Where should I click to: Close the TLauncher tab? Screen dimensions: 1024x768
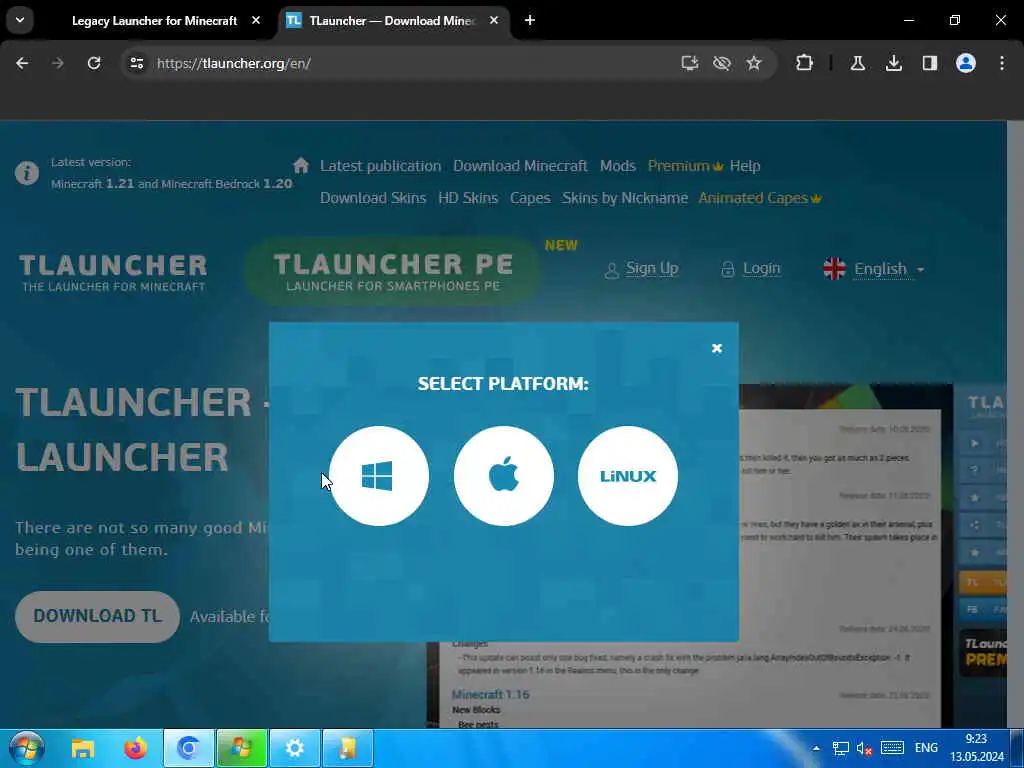[494, 20]
